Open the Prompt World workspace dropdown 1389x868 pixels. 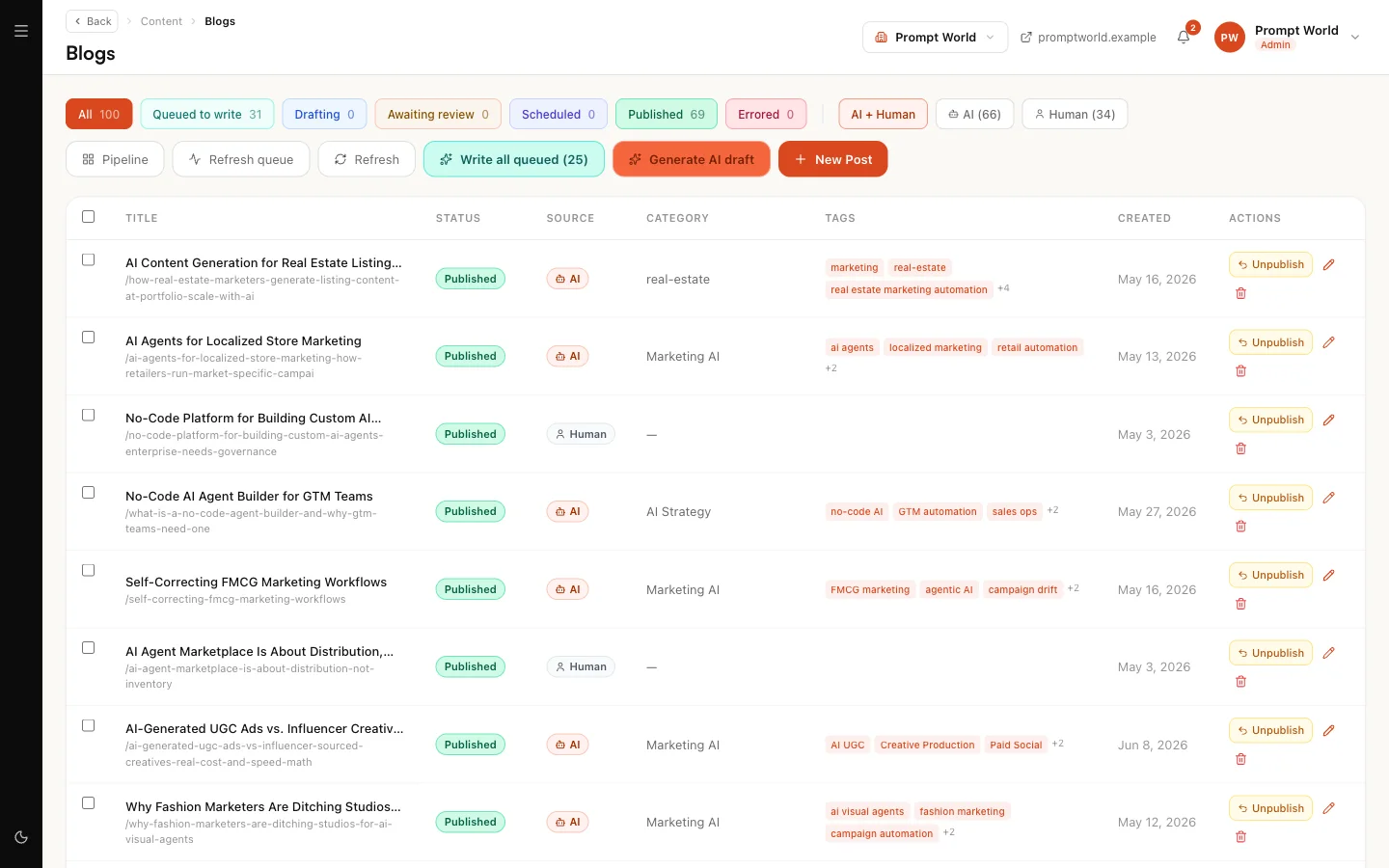click(935, 37)
